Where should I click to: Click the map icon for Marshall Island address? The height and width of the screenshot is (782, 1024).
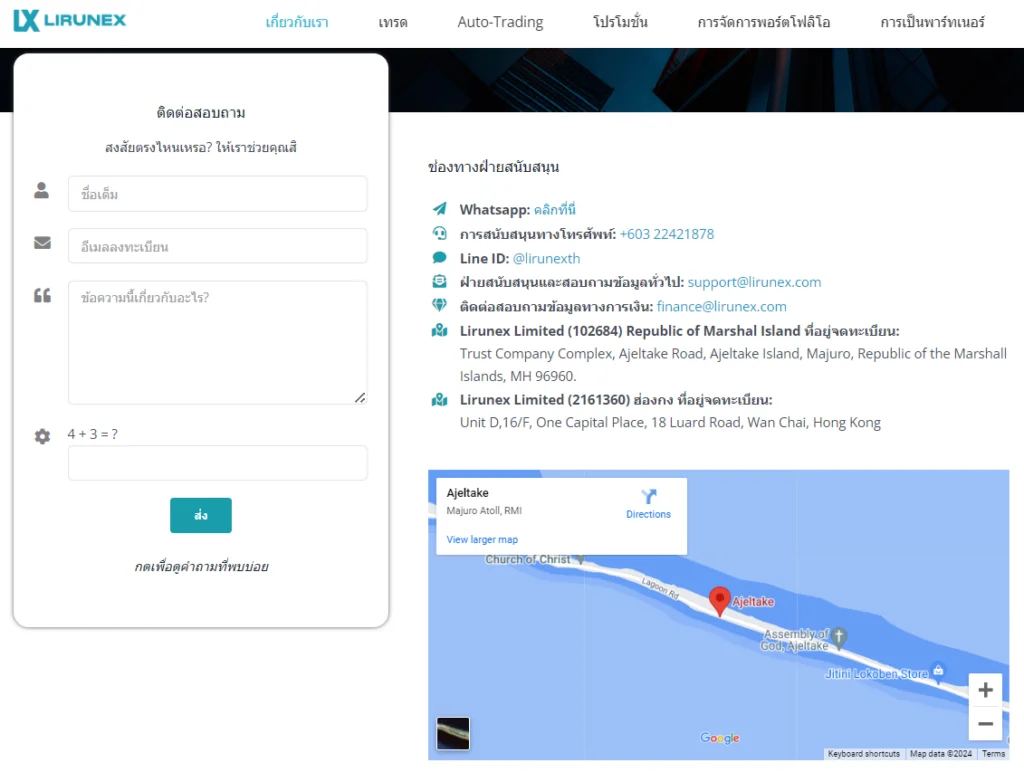pyautogui.click(x=440, y=331)
